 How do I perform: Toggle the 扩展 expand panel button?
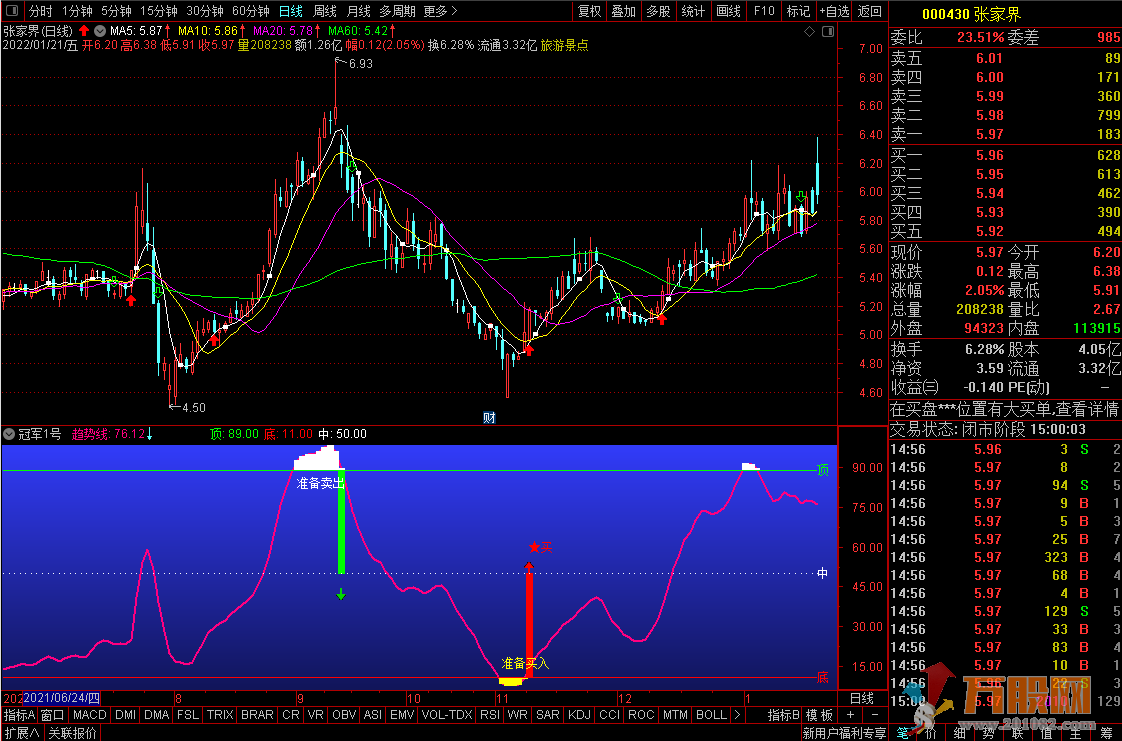21,733
